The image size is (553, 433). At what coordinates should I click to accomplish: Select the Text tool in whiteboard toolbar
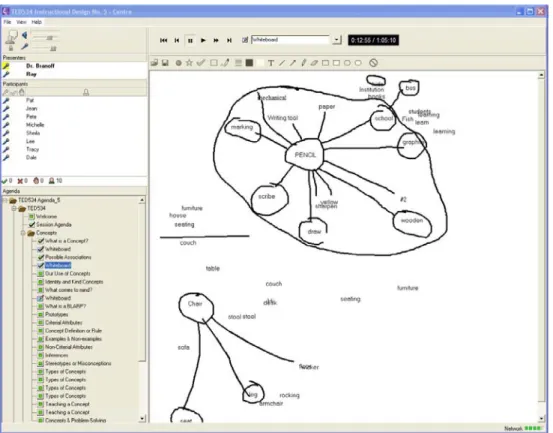271,63
